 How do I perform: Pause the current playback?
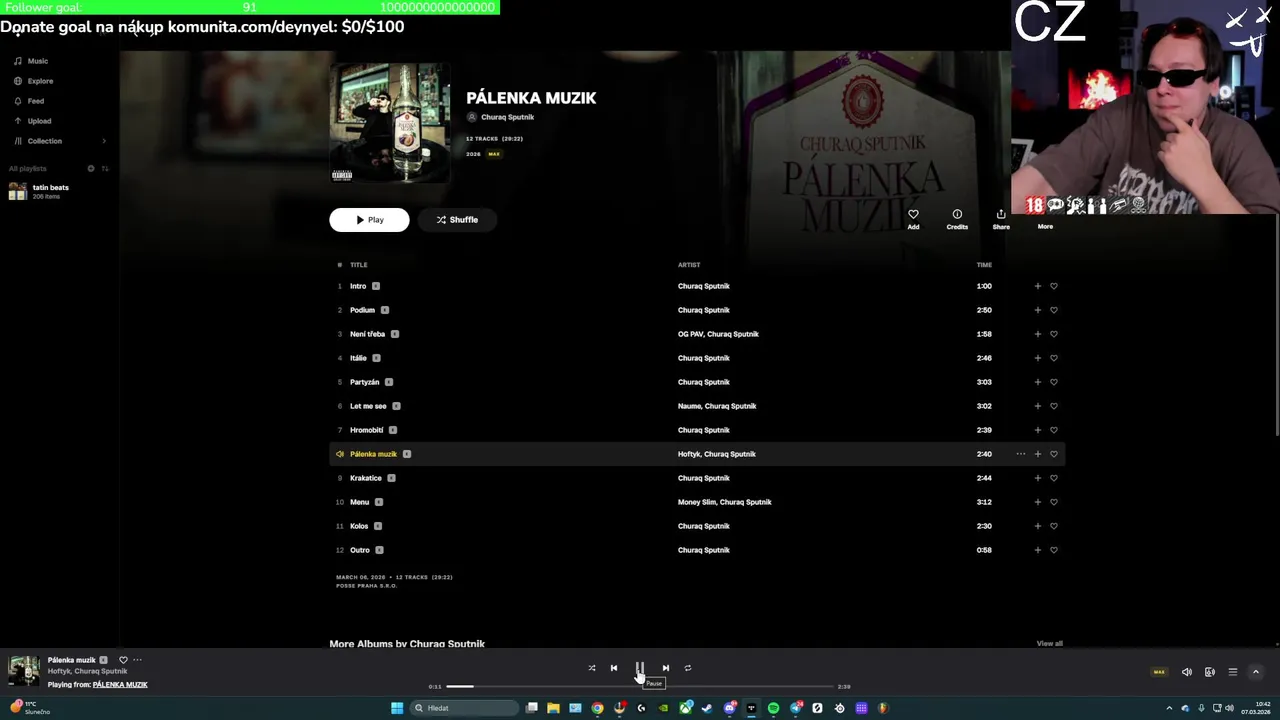tap(640, 668)
